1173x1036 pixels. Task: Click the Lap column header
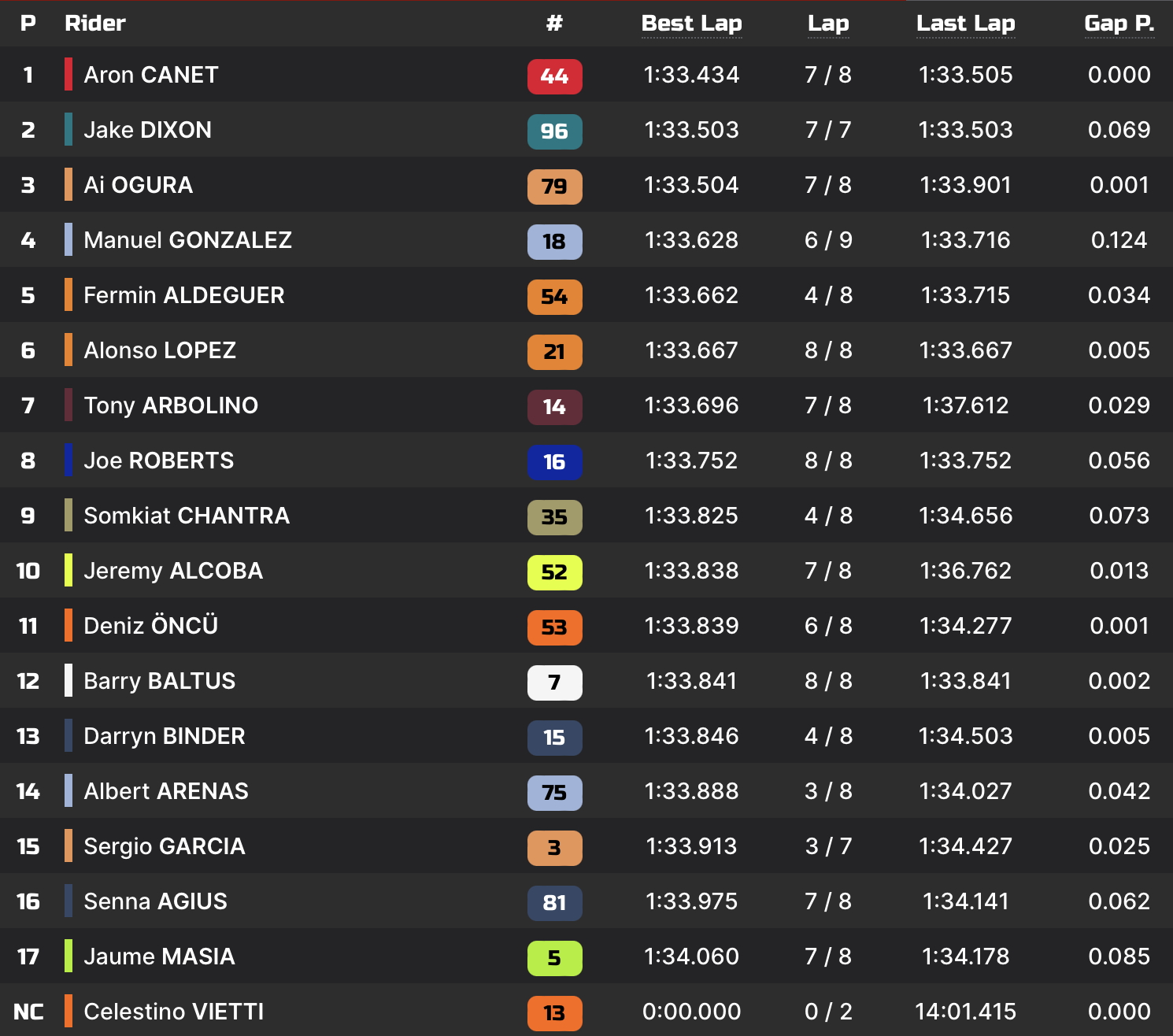(x=828, y=24)
